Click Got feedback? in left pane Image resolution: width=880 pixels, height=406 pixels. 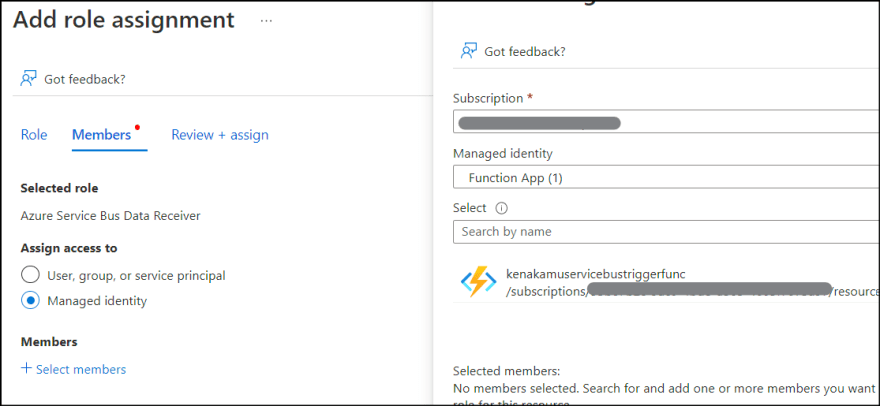tap(85, 79)
